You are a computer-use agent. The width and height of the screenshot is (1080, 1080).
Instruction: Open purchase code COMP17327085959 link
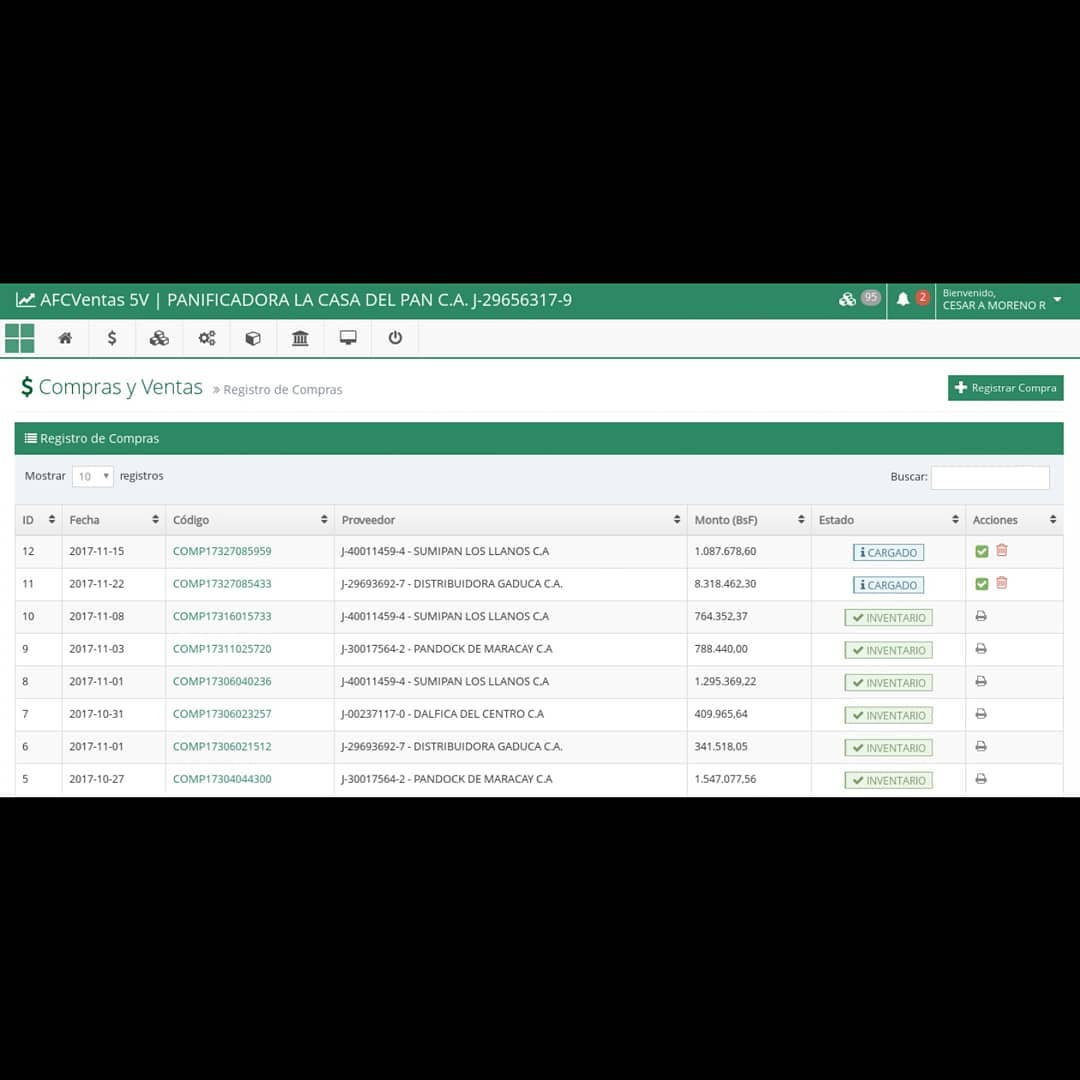pyautogui.click(x=222, y=551)
